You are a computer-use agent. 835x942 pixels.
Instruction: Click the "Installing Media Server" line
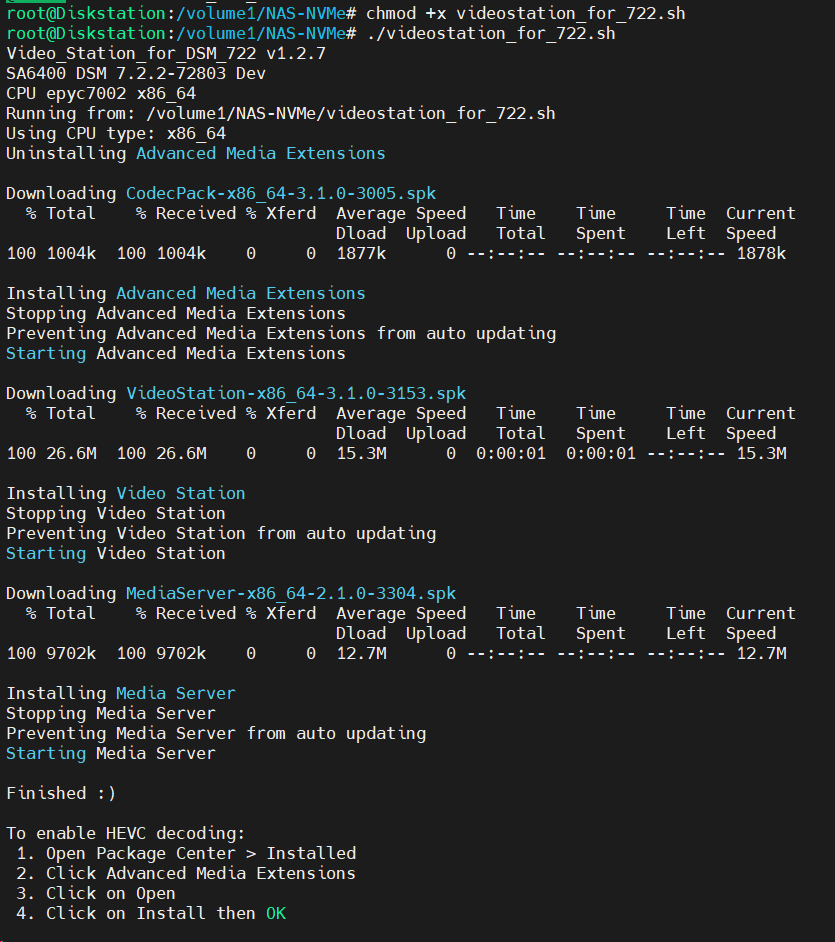coord(121,693)
